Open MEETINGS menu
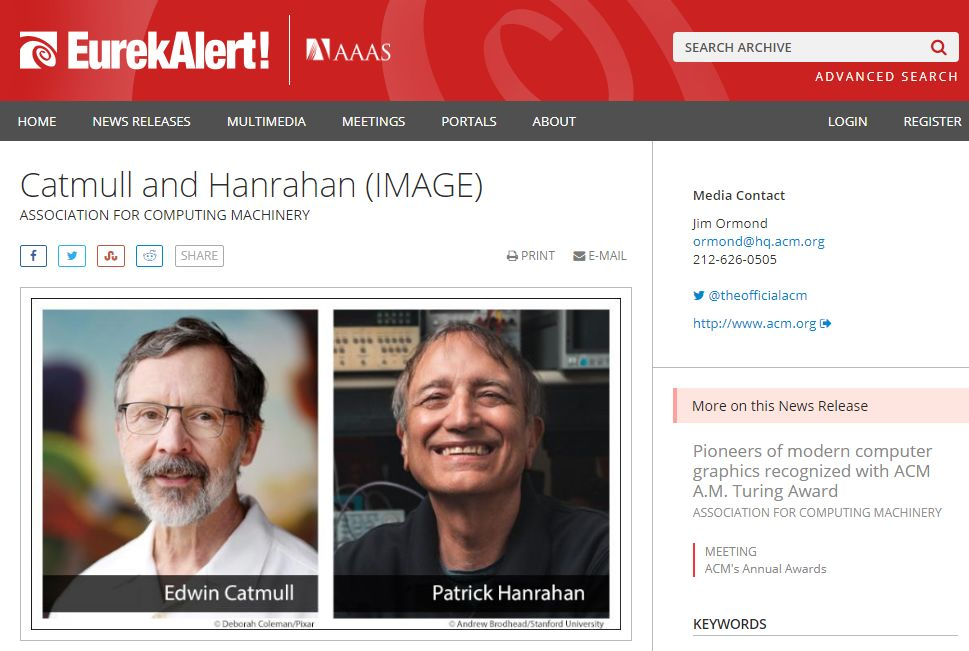 (373, 121)
